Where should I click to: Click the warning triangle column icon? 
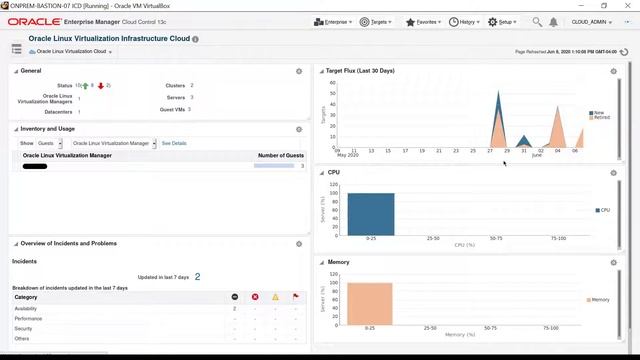(x=276, y=297)
